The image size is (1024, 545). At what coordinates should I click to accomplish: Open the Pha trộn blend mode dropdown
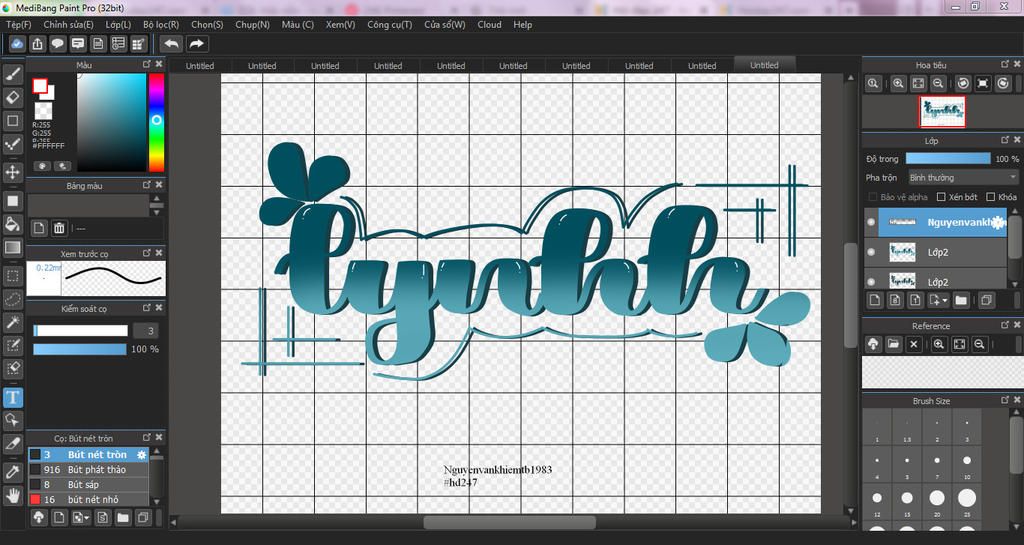[963, 178]
